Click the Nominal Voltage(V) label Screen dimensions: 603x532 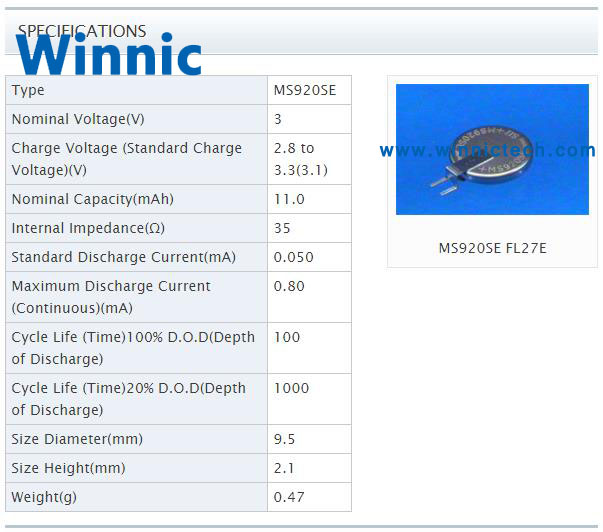click(x=78, y=119)
